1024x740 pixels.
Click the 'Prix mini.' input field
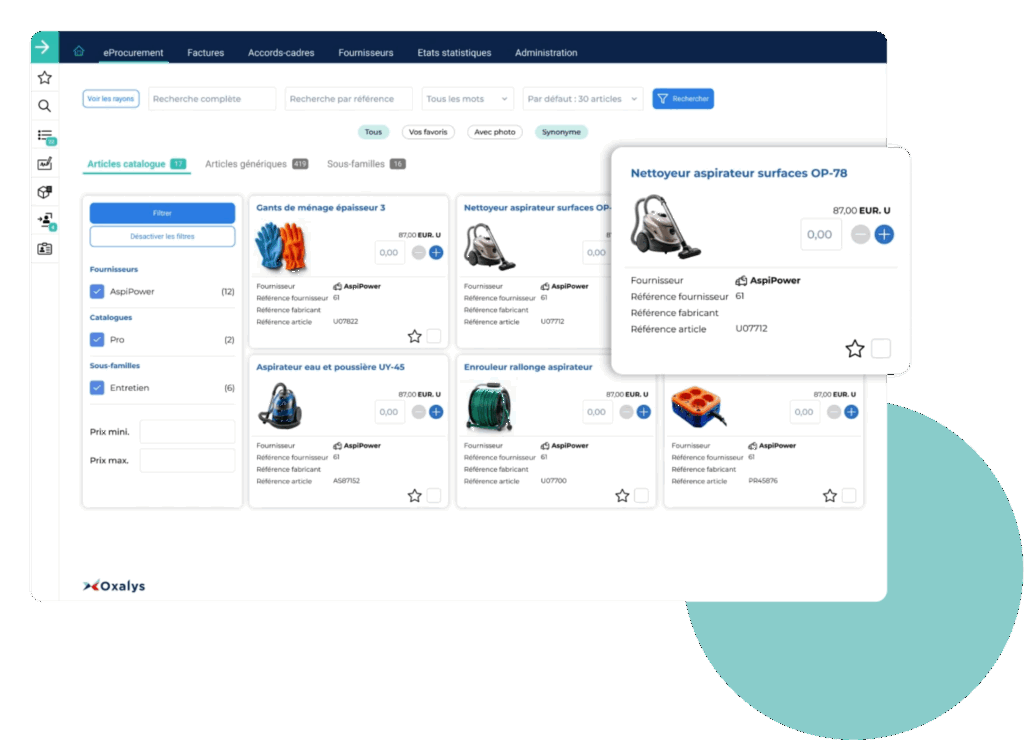click(187, 432)
